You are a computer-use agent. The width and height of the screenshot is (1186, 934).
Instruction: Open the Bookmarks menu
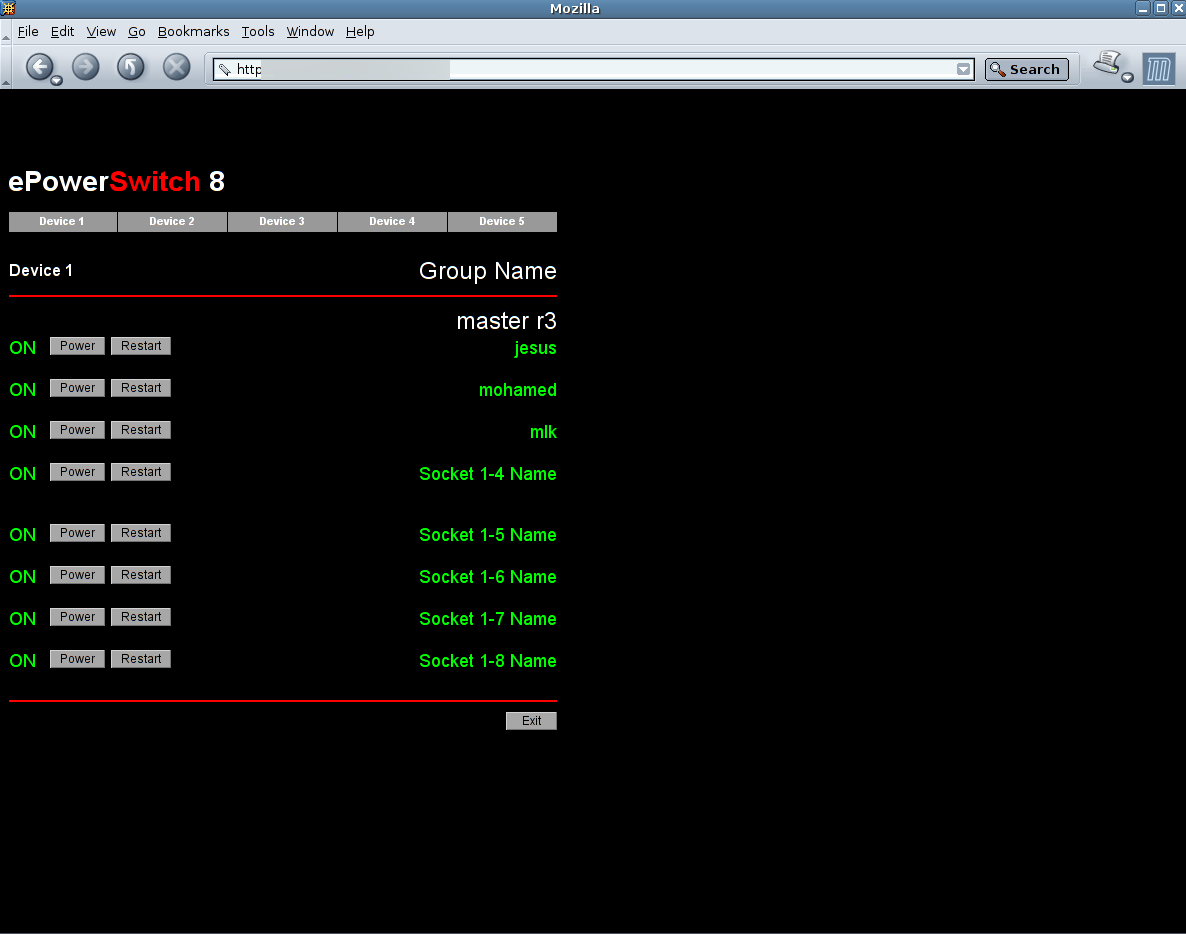[193, 31]
